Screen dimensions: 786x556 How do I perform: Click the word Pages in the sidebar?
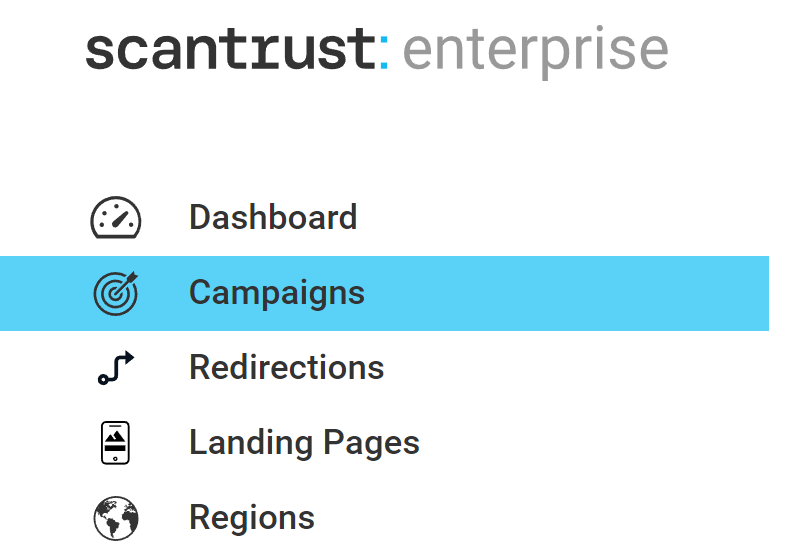point(372,443)
